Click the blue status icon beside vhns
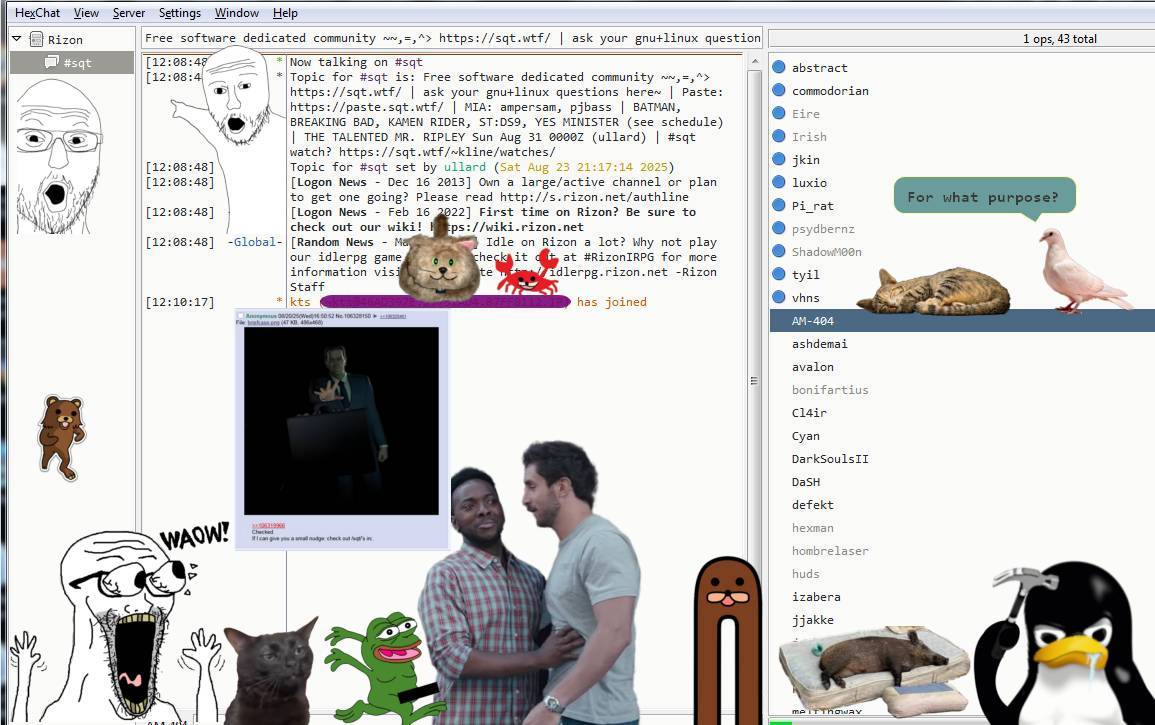1155x725 pixels. pyautogui.click(x=779, y=297)
